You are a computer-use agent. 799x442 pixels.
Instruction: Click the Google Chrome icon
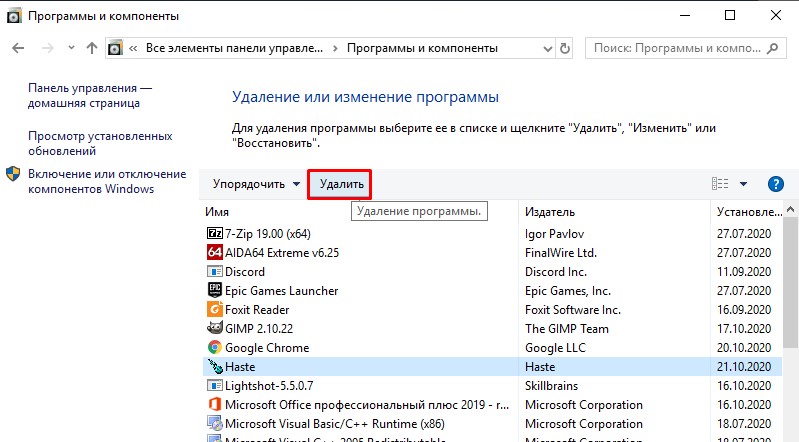point(214,347)
